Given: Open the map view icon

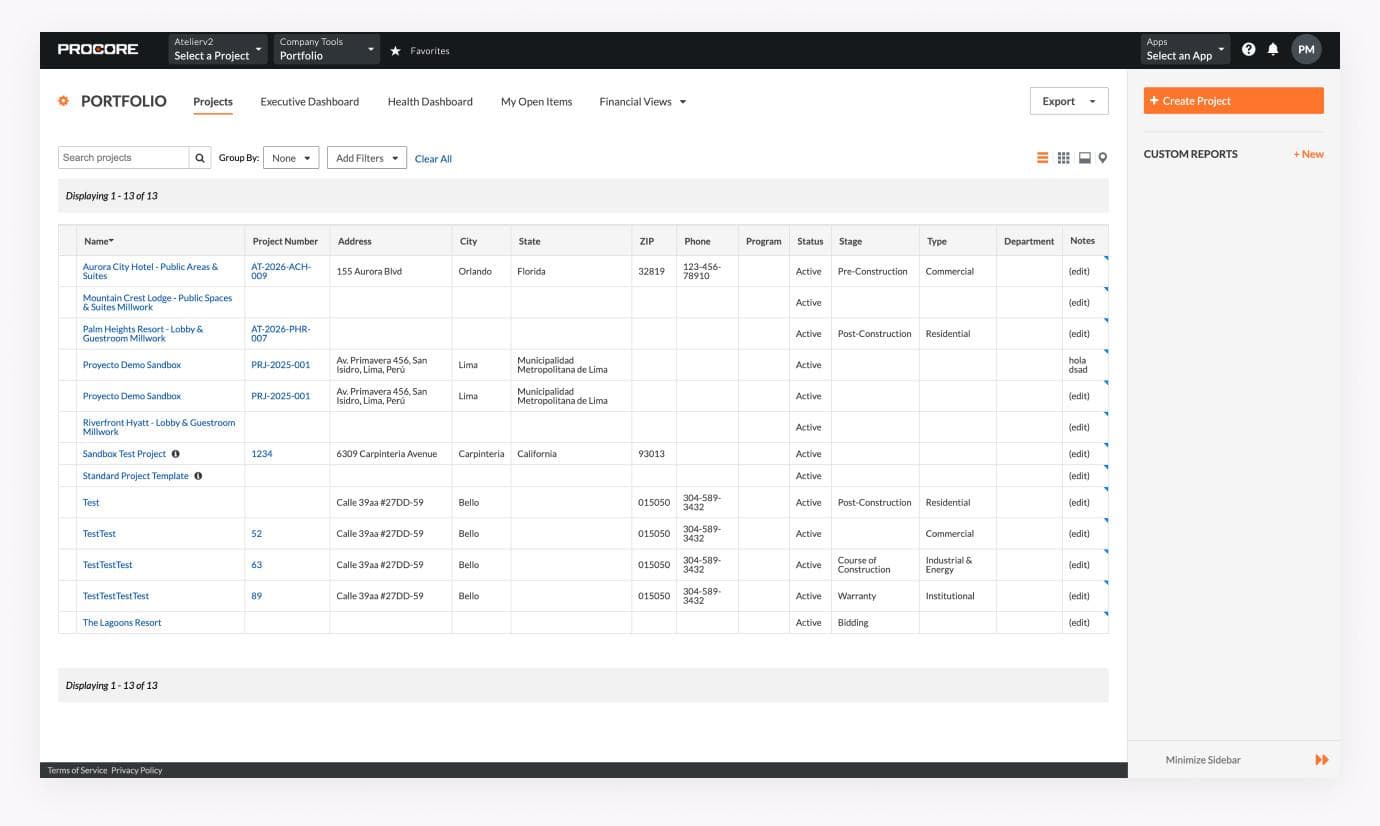Looking at the screenshot, I should point(1103,157).
